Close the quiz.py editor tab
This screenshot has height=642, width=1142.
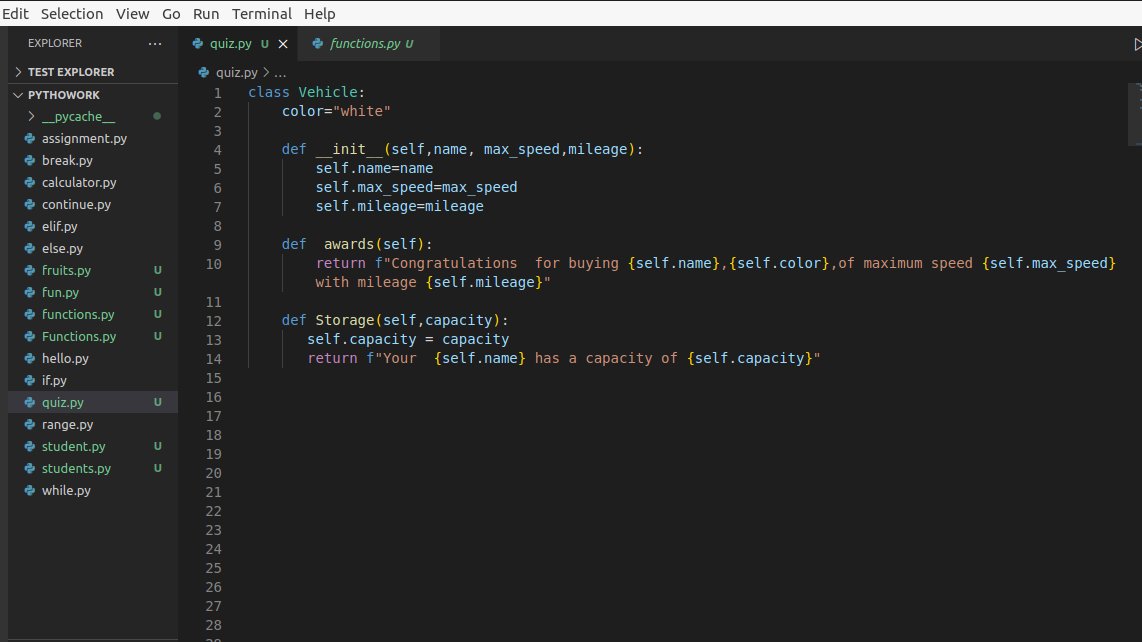coord(283,44)
